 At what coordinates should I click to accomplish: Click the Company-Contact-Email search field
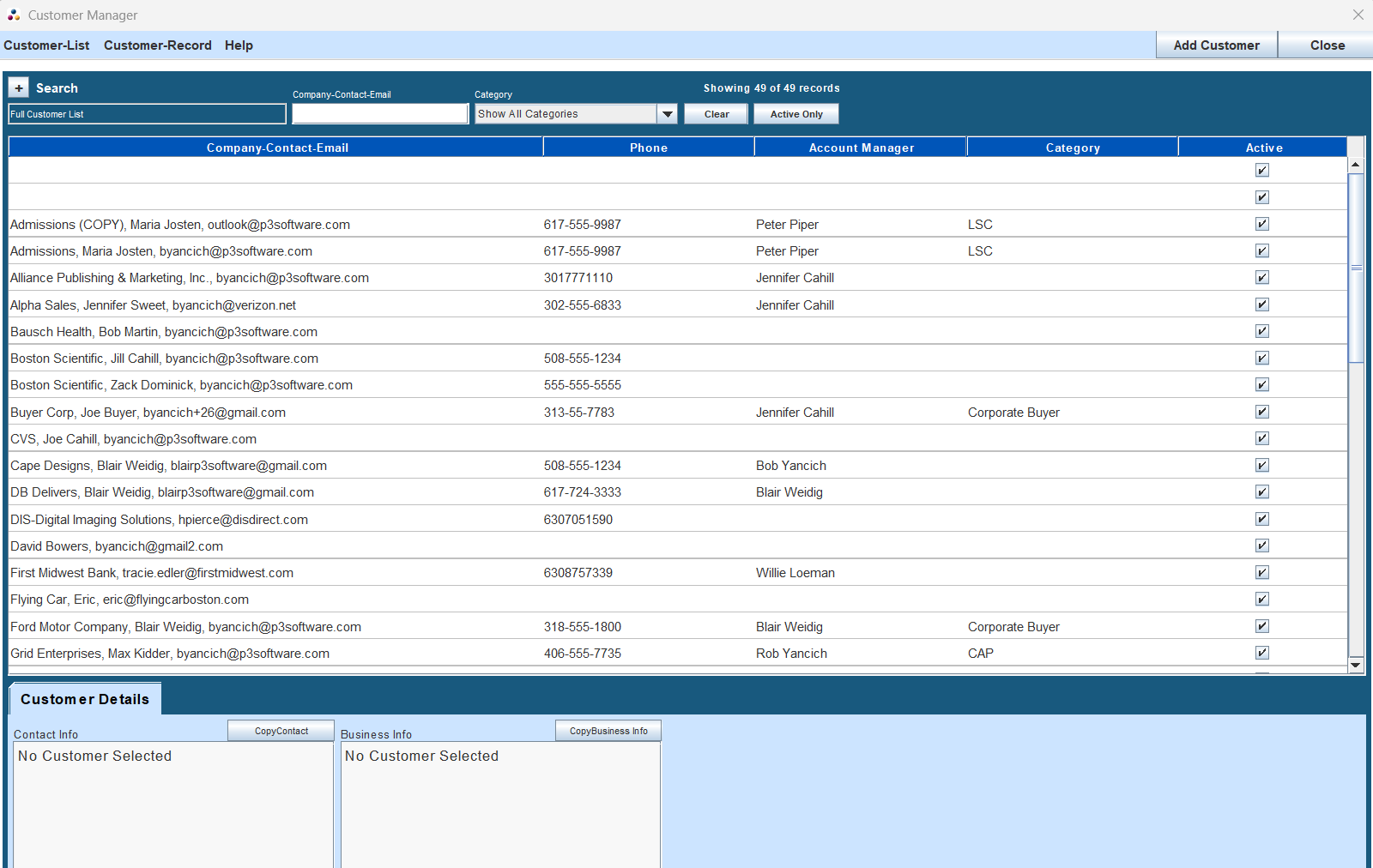[379, 112]
